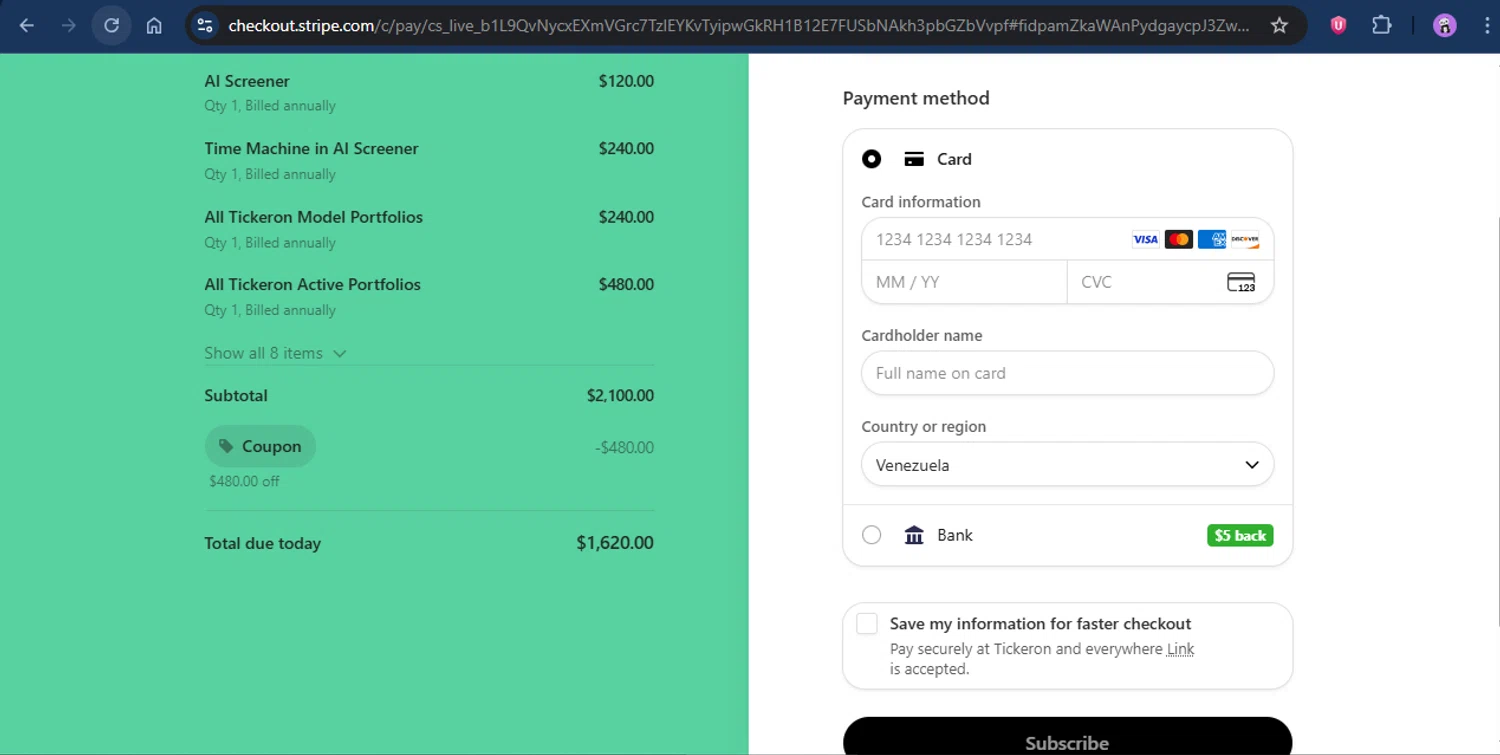
Task: Click Time Machine in AI Screener item
Action: pos(311,148)
